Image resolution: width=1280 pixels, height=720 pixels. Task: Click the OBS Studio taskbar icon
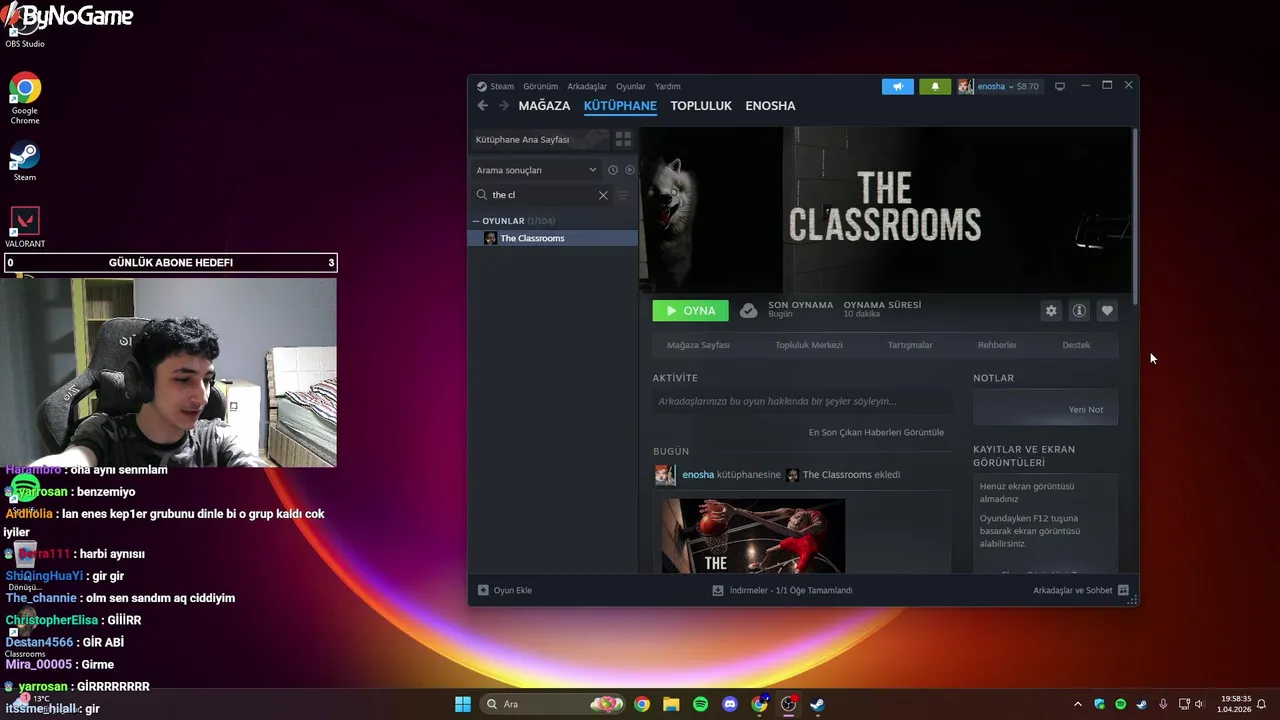(x=788, y=704)
